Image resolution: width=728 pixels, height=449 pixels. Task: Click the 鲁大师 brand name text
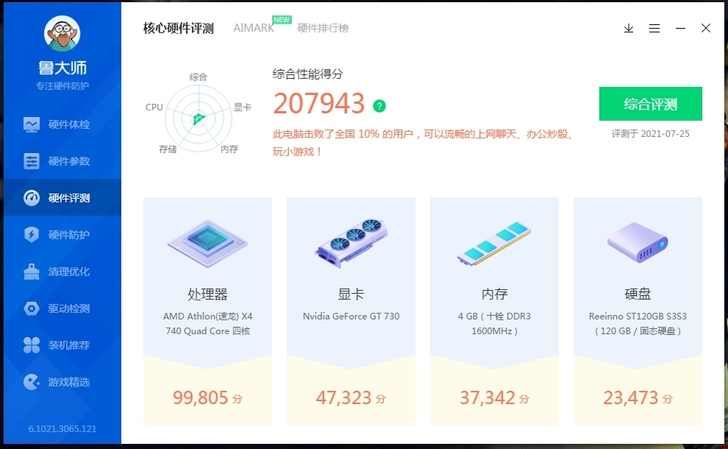(x=63, y=68)
